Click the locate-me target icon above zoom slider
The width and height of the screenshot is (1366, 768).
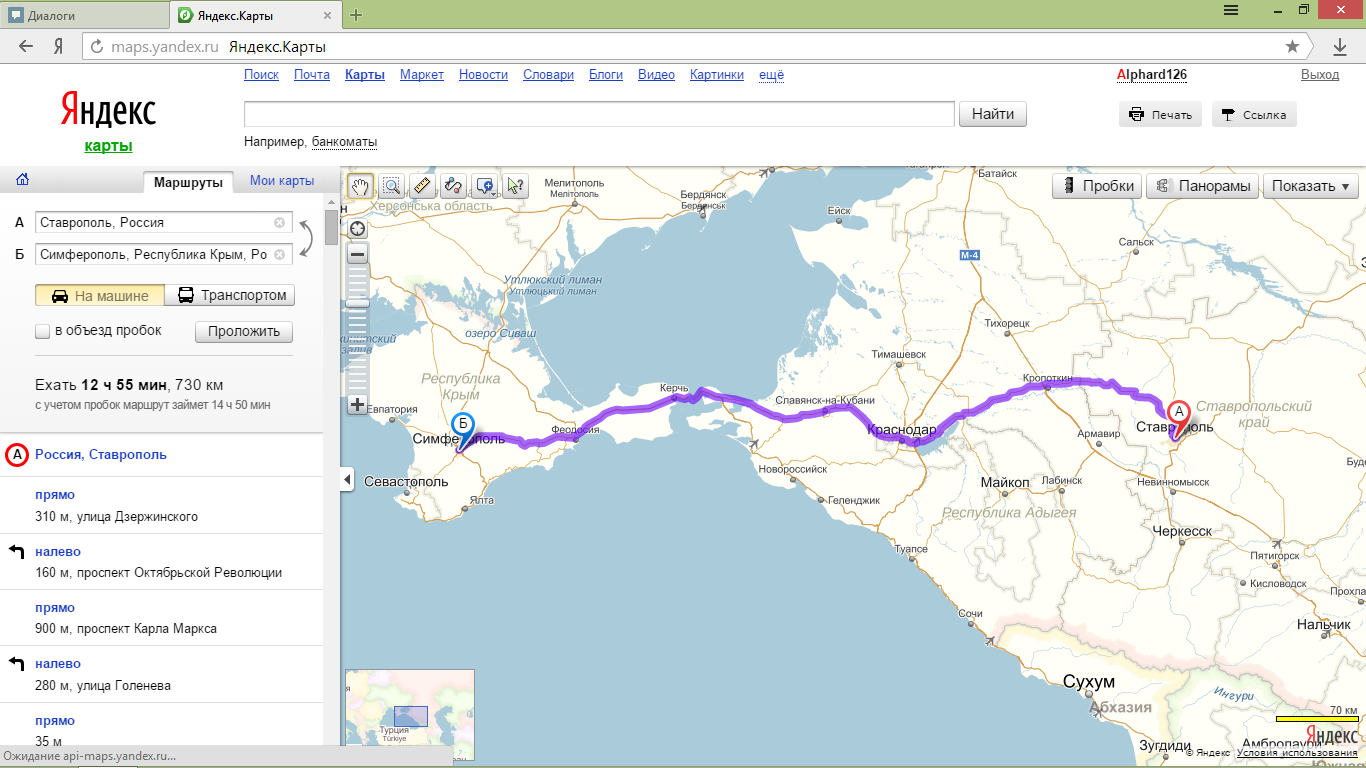coord(357,229)
